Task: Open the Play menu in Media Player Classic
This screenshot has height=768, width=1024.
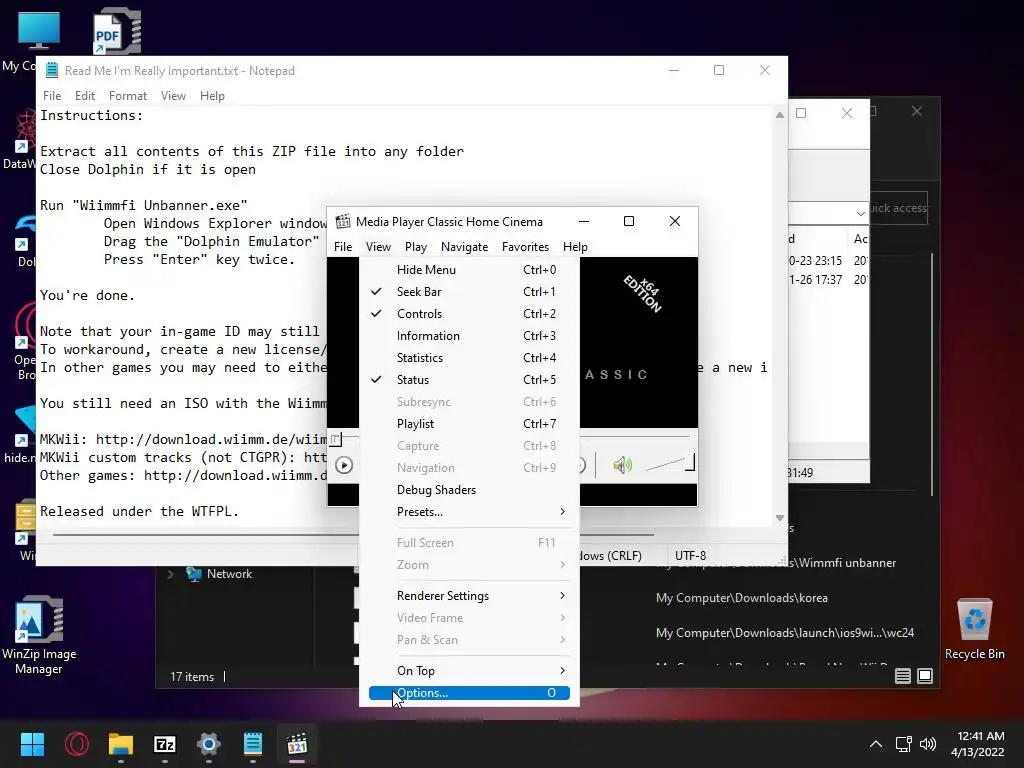Action: coord(415,247)
